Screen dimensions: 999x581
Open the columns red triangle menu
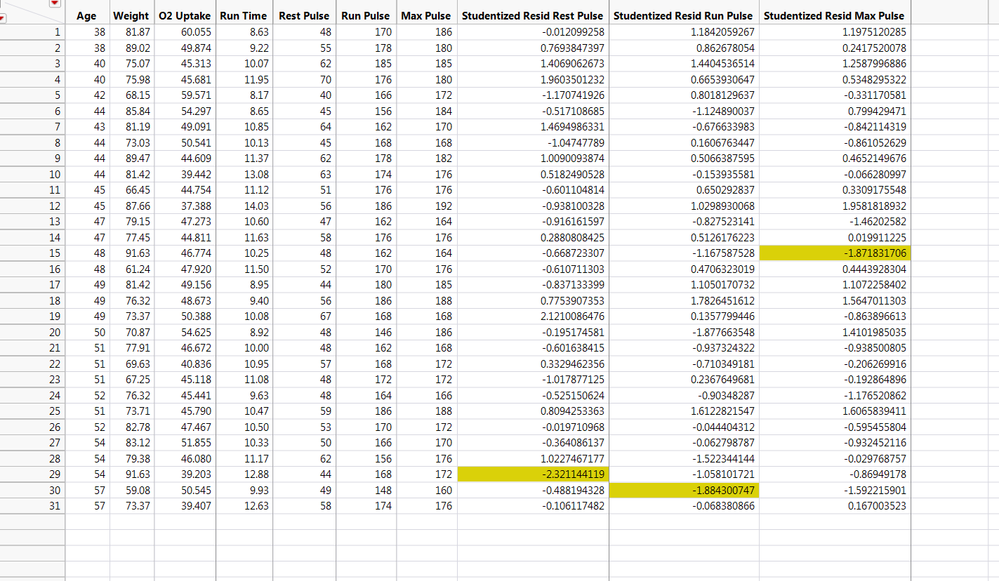[x=55, y=3]
